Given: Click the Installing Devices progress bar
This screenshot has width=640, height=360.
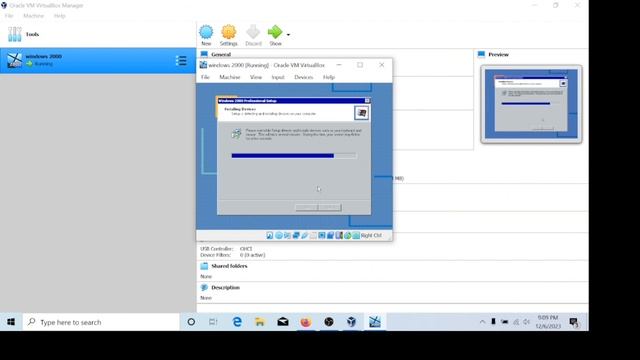Looking at the screenshot, I should point(294,156).
